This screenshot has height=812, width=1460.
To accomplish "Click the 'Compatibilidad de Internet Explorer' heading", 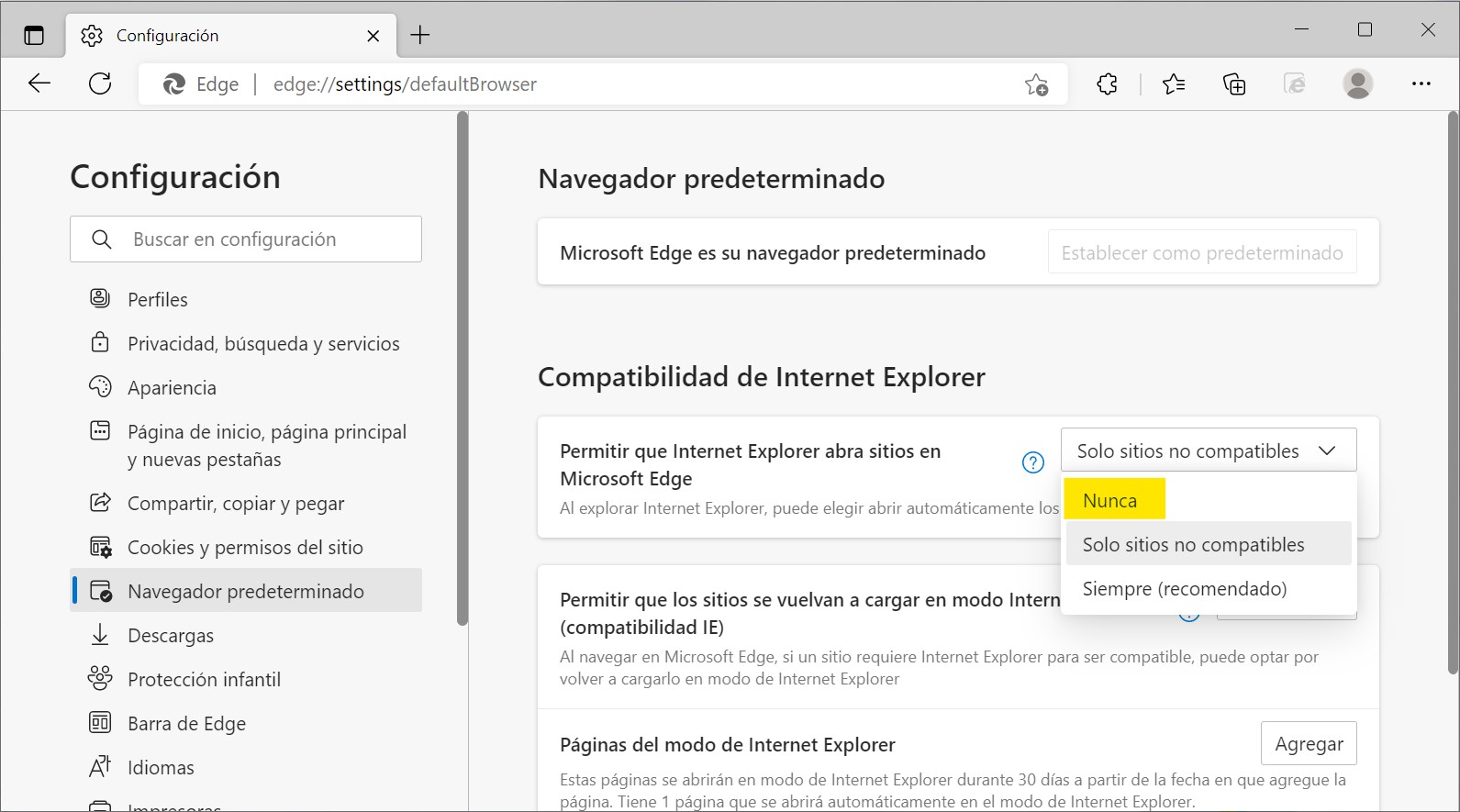I will pyautogui.click(x=762, y=377).
